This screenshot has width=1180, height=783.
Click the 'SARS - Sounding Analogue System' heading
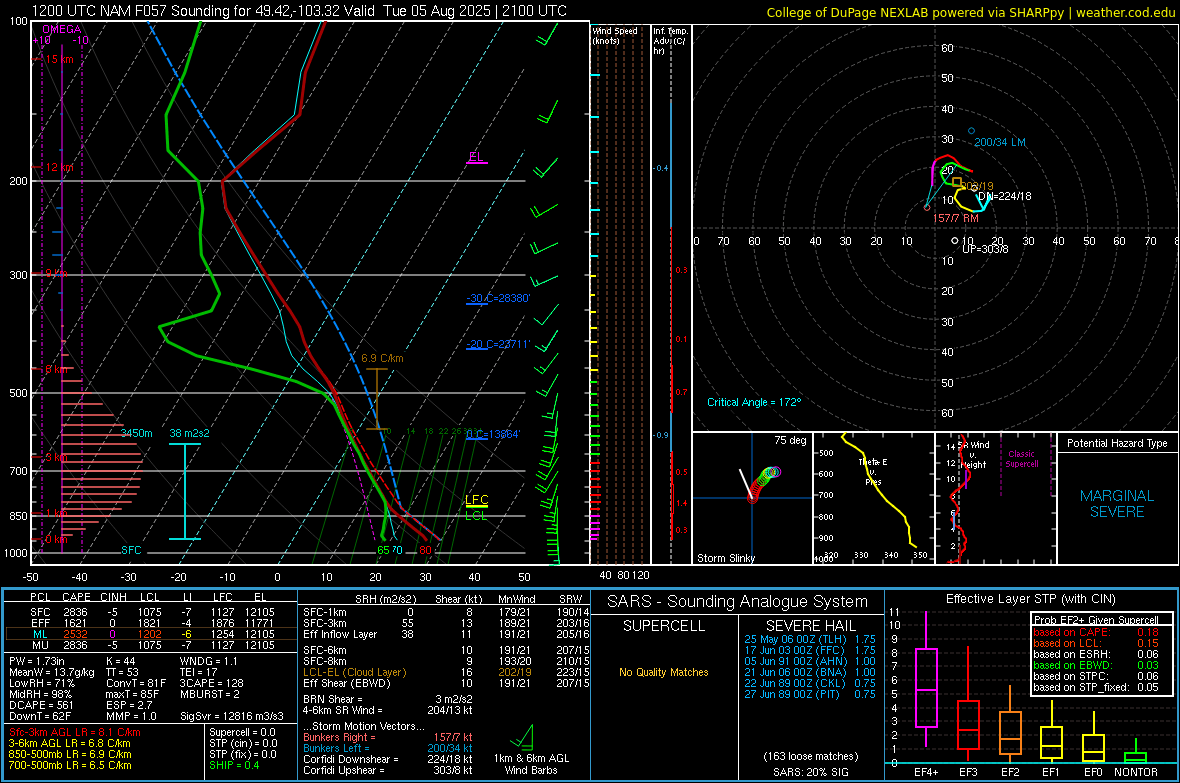point(738,602)
